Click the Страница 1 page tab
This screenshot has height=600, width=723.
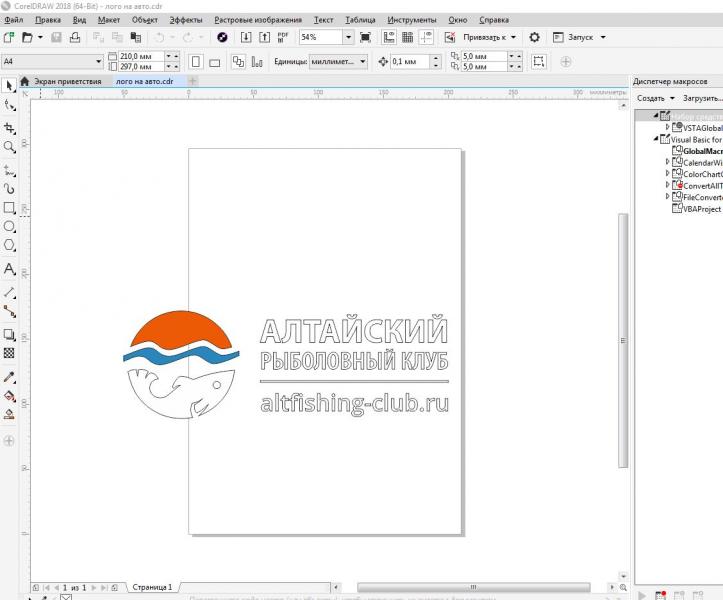tap(152, 587)
